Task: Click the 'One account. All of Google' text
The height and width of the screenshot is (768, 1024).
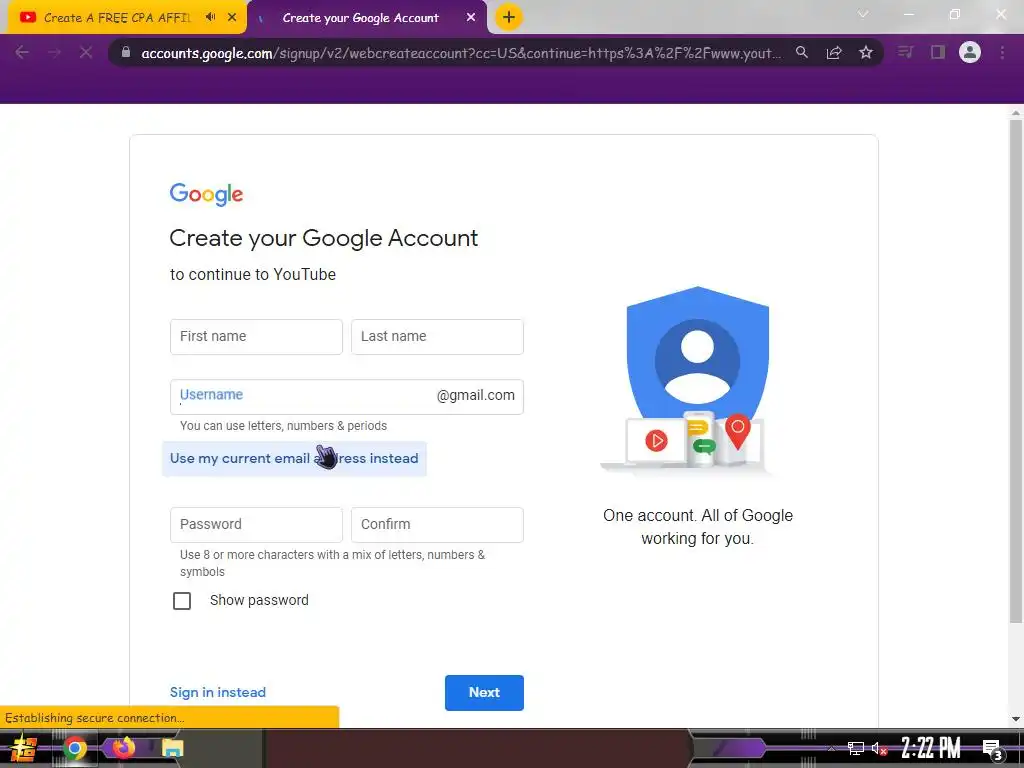Action: pos(697,515)
